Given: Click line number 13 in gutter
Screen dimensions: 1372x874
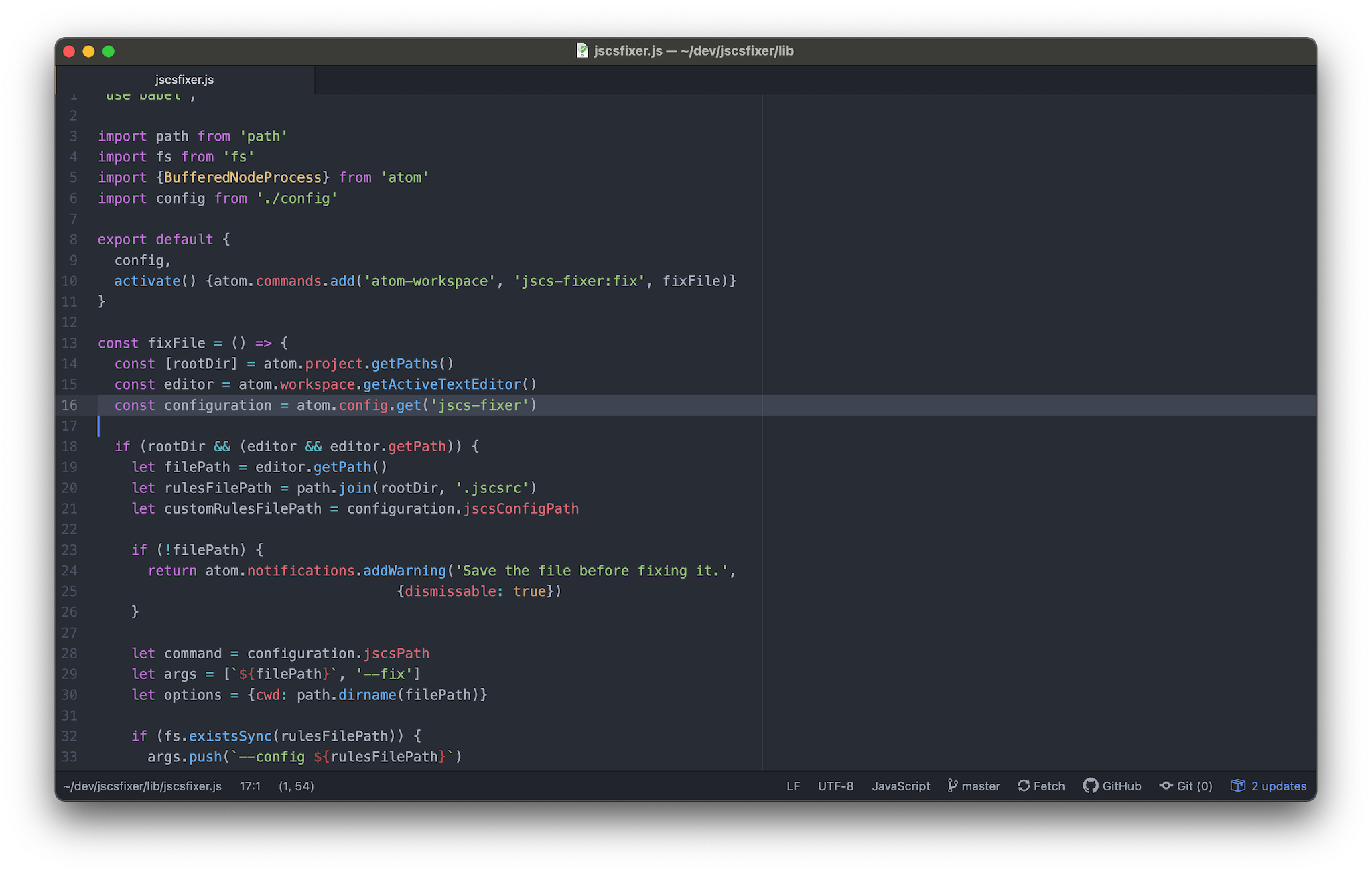Looking at the screenshot, I should 70,343.
